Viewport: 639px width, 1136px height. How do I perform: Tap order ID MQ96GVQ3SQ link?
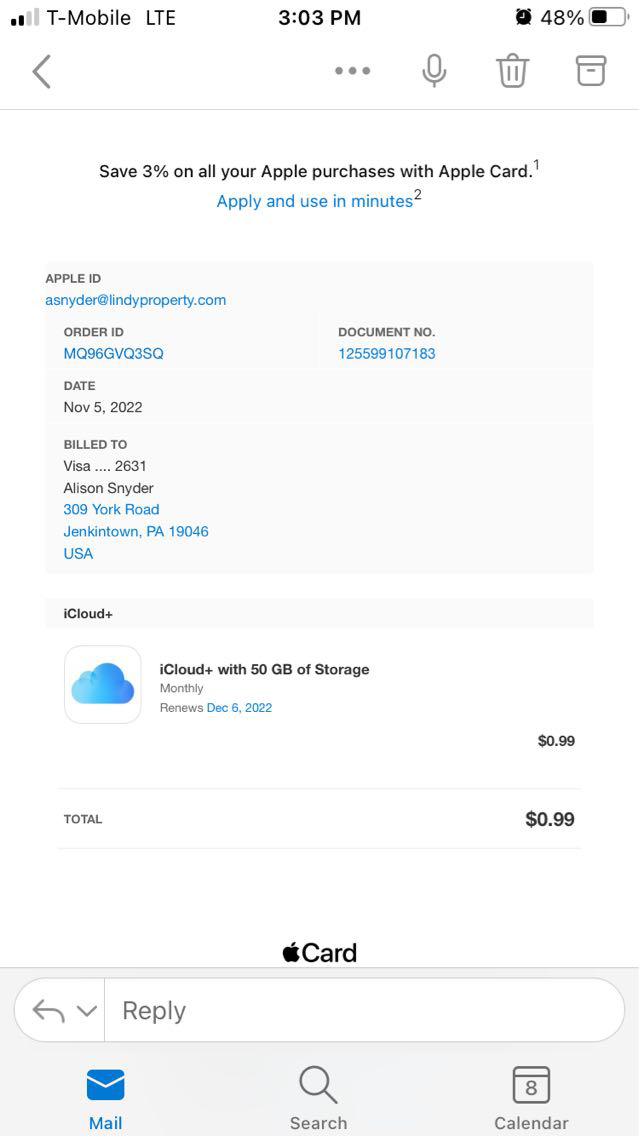click(113, 353)
